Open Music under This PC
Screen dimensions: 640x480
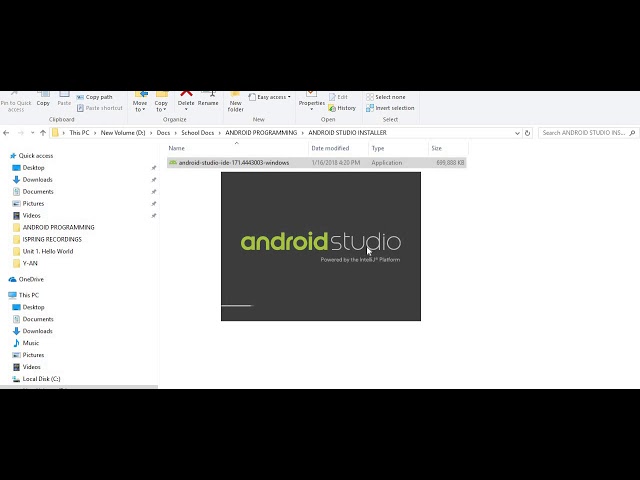[31, 343]
